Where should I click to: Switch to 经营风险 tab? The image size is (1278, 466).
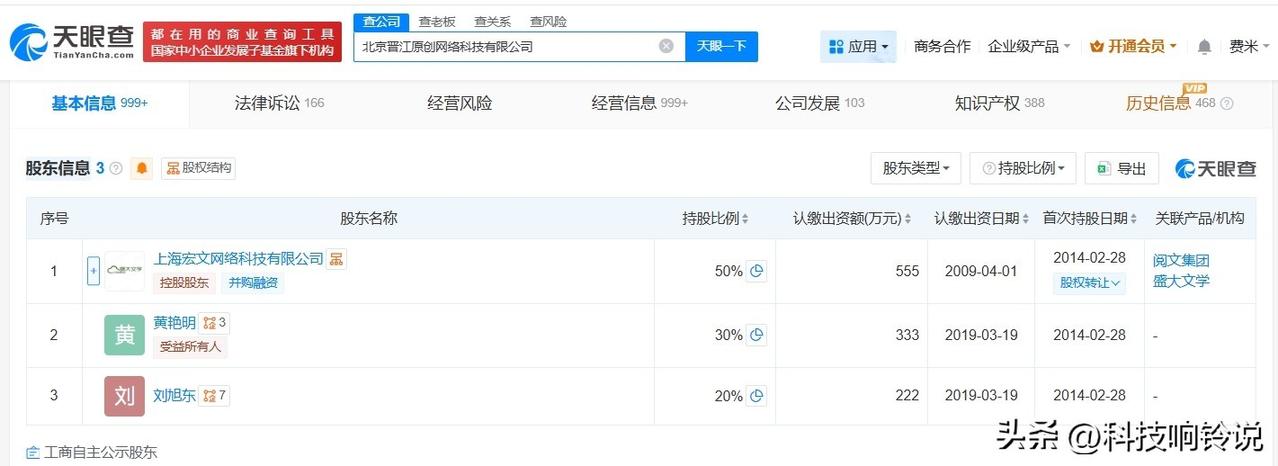[460, 103]
